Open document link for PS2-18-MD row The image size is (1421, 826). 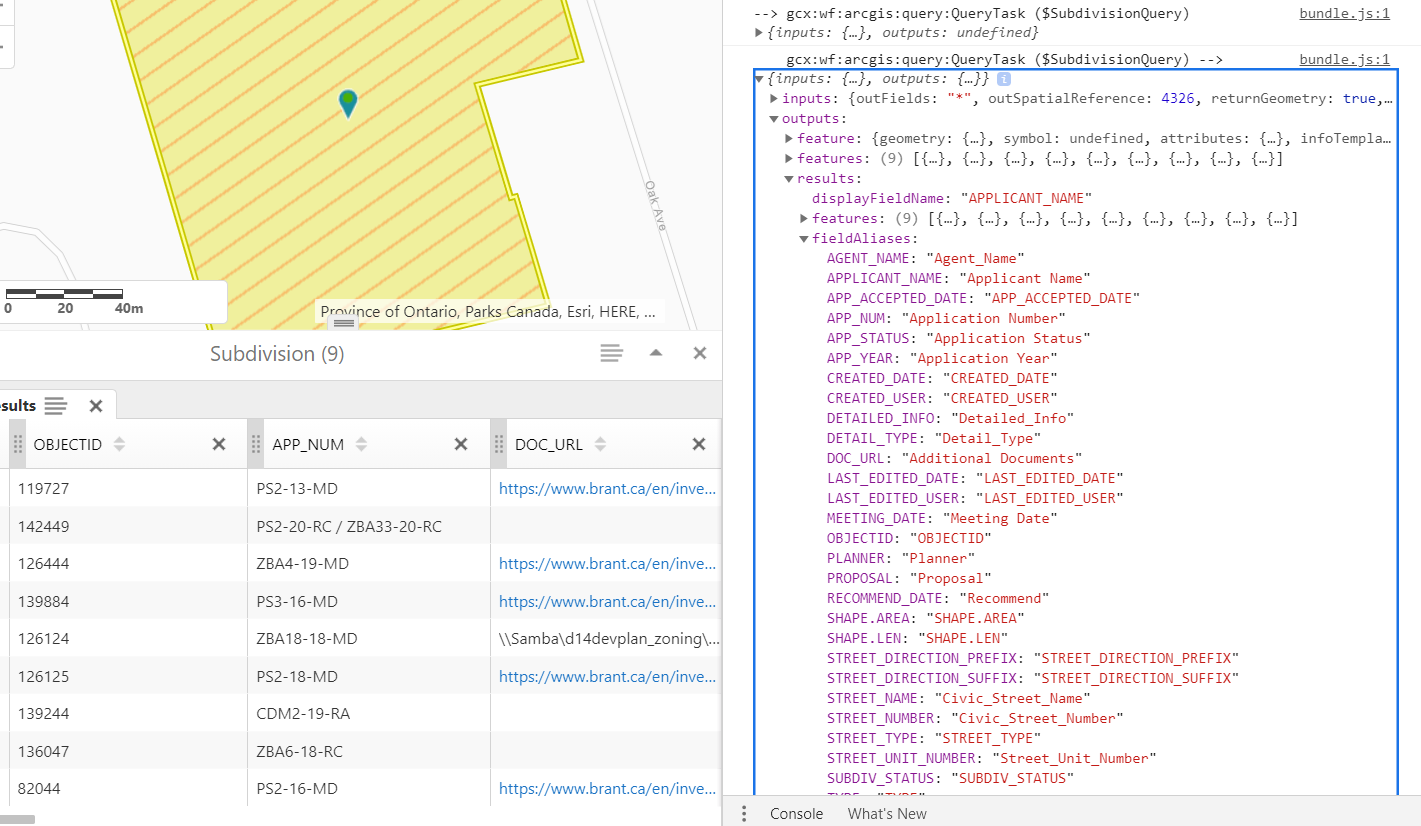pos(608,676)
